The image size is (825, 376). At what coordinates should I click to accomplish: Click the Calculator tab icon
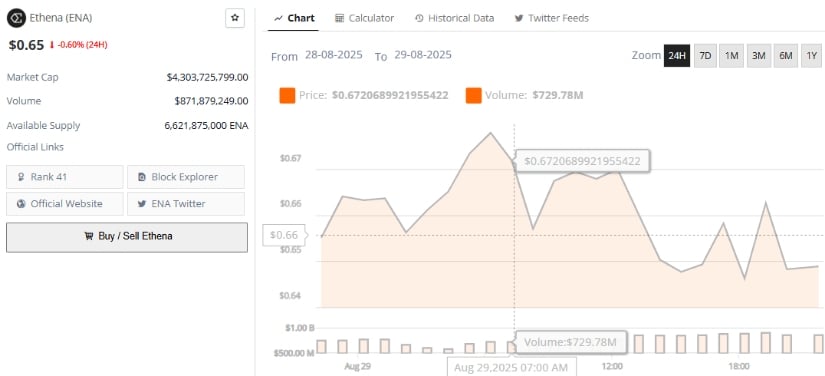[x=339, y=18]
